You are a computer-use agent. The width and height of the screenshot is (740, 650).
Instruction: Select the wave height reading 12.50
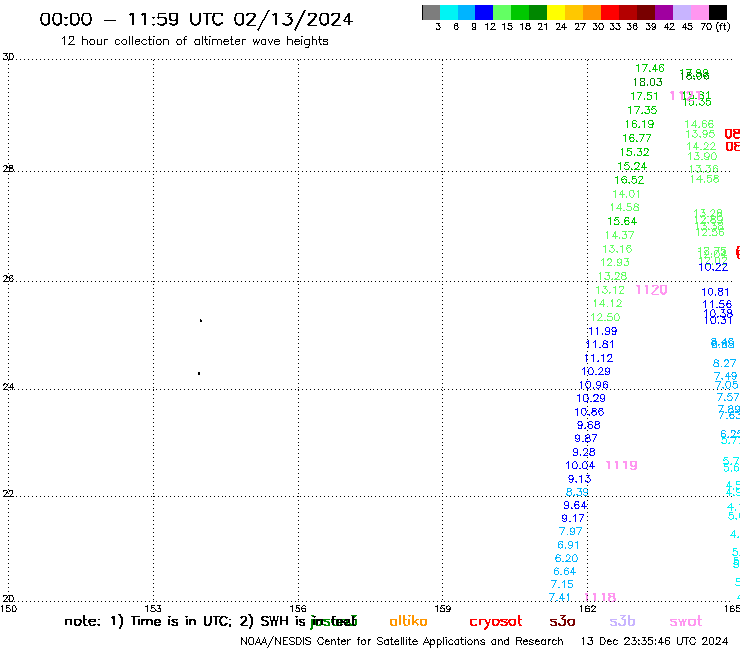(605, 317)
